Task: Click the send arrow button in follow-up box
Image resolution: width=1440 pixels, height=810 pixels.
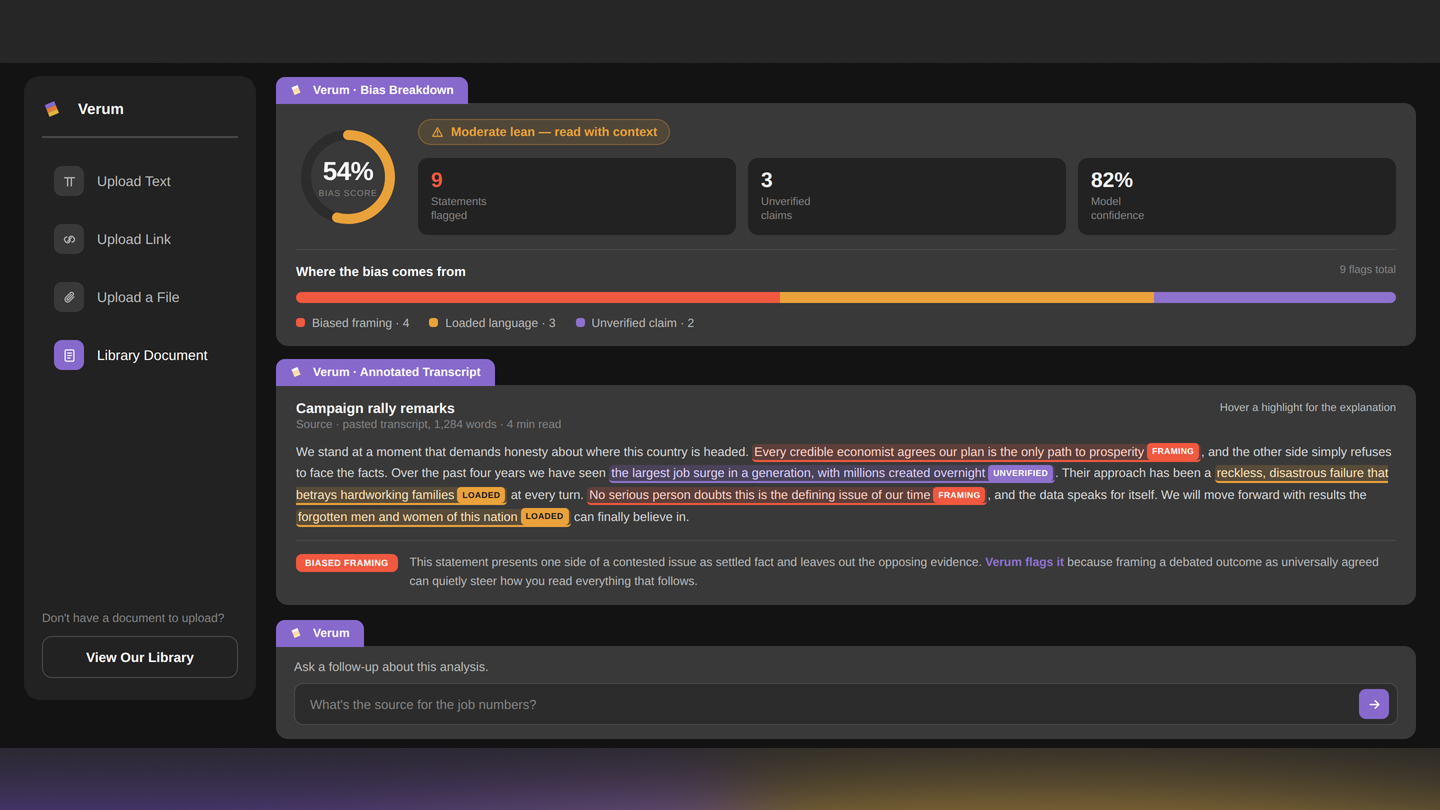Action: pos(1374,704)
